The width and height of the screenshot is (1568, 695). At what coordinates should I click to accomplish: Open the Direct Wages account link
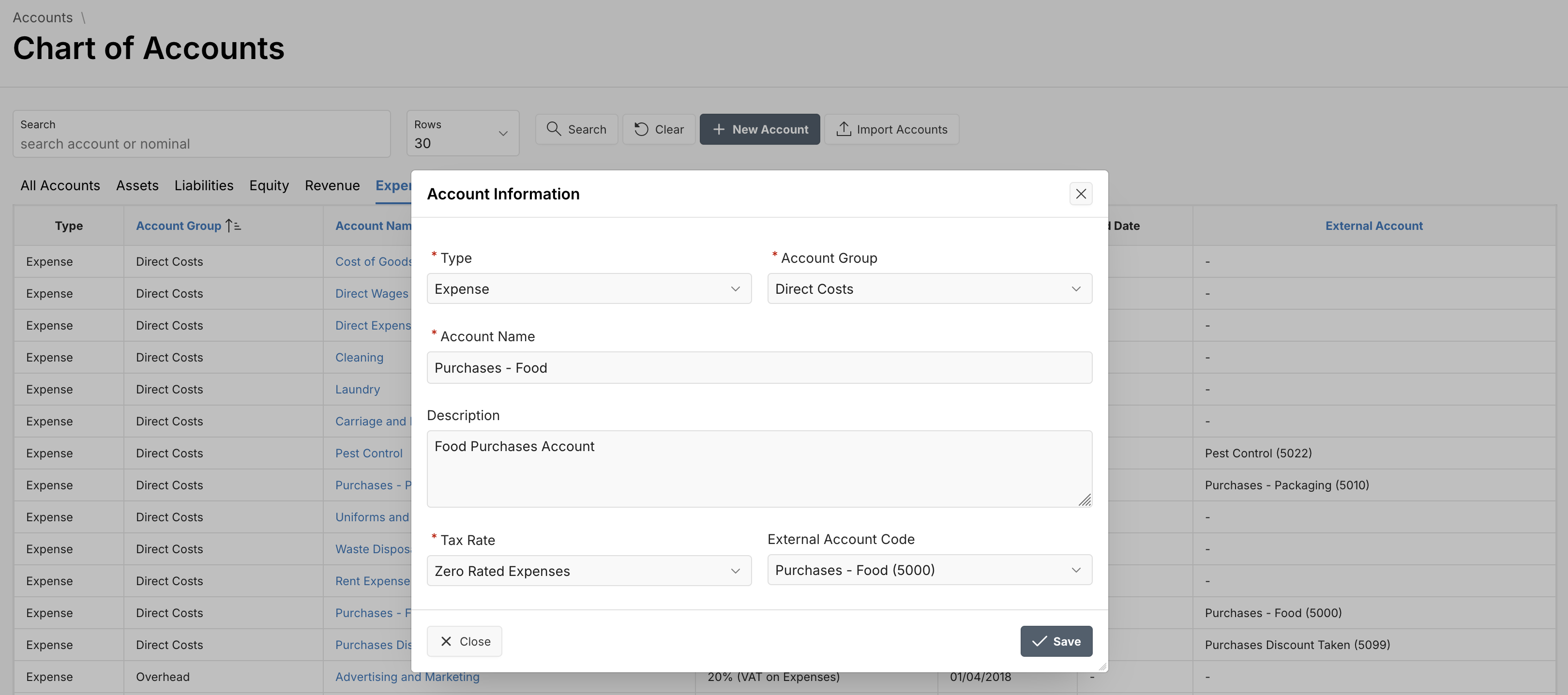point(372,293)
